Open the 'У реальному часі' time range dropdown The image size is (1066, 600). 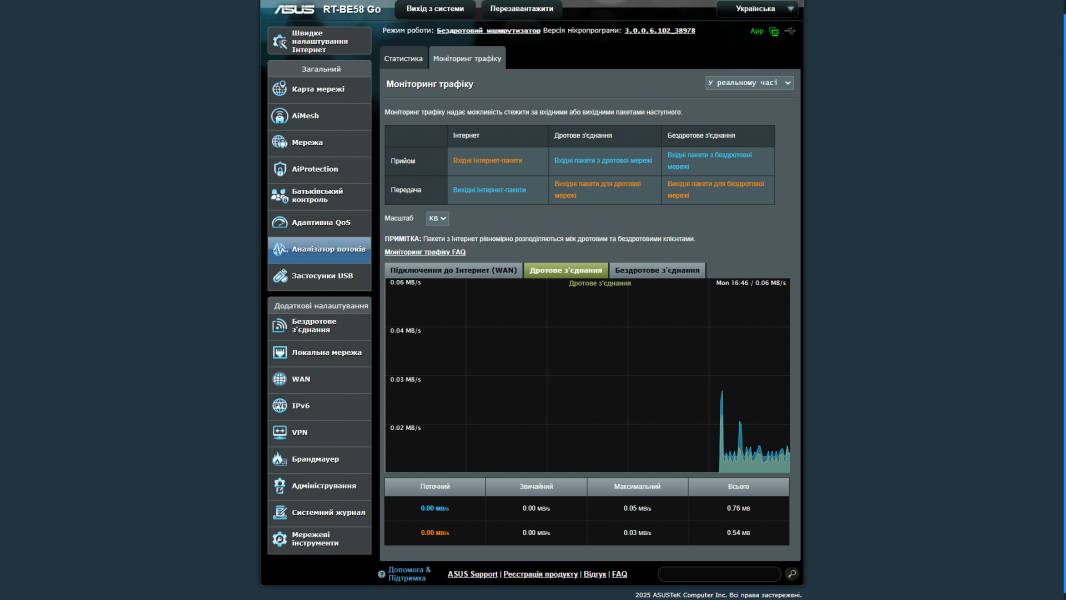pos(748,83)
